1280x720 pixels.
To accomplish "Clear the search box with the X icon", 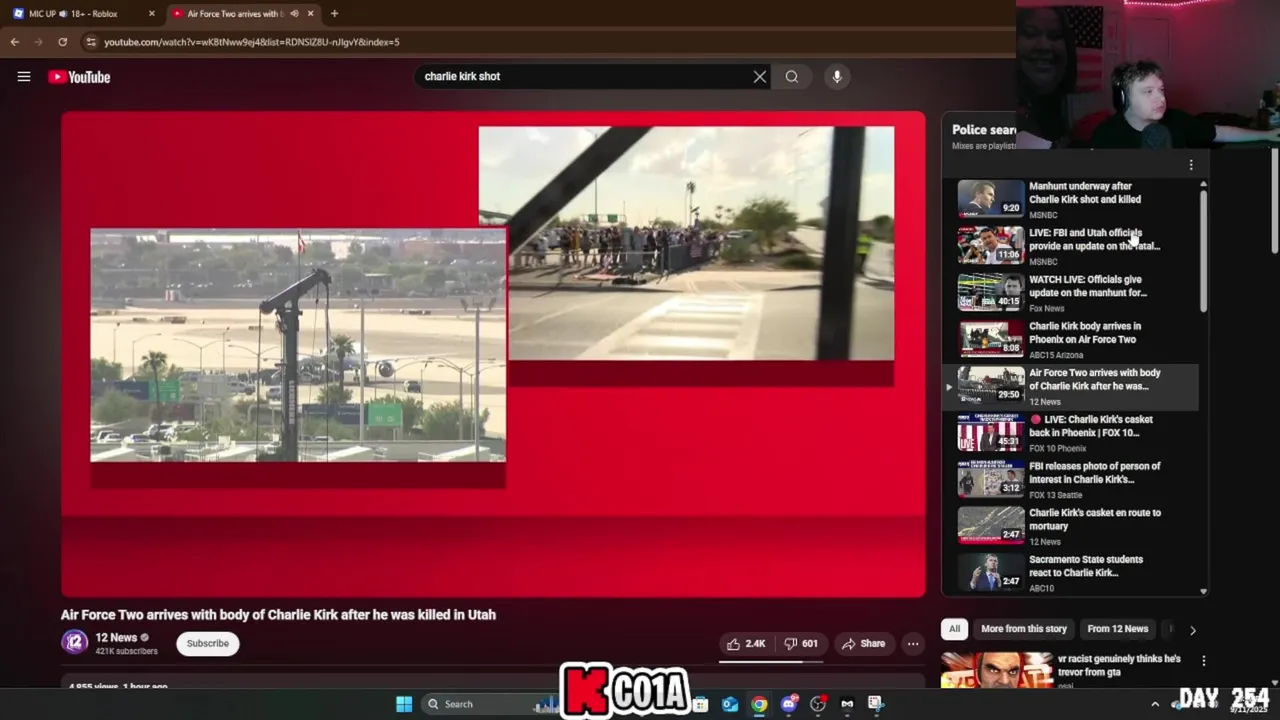I will click(760, 76).
